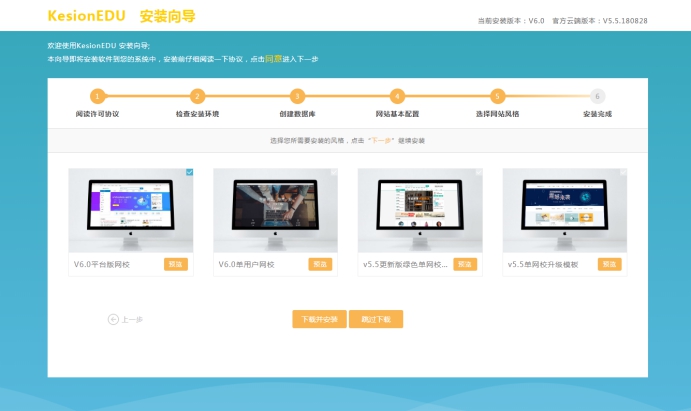This screenshot has width=691, height=411.
Task: Click the 当前安装版本：V6.0 text
Action: point(511,21)
